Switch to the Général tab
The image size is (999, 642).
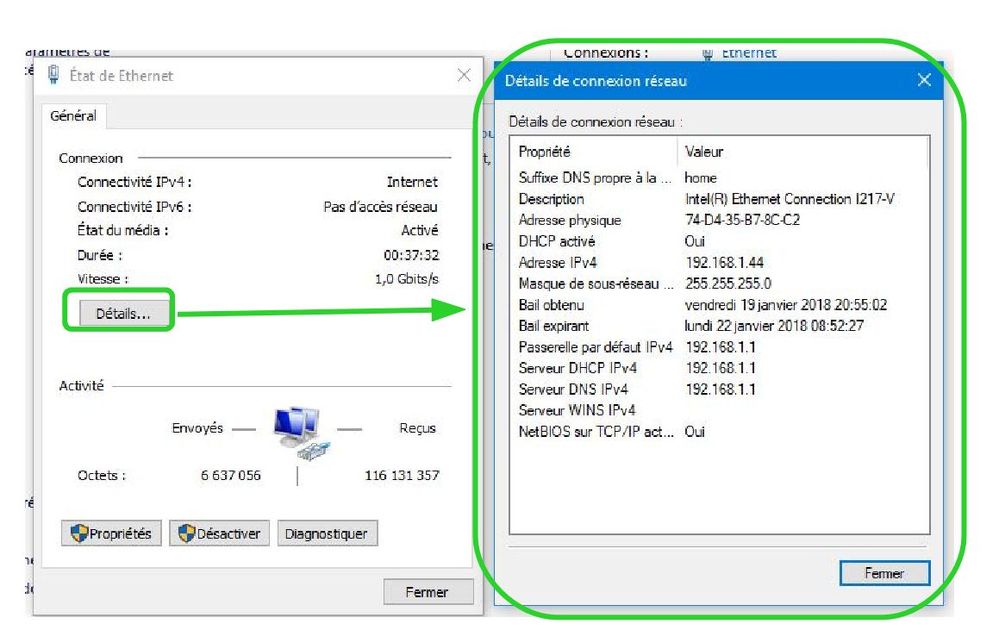[73, 116]
